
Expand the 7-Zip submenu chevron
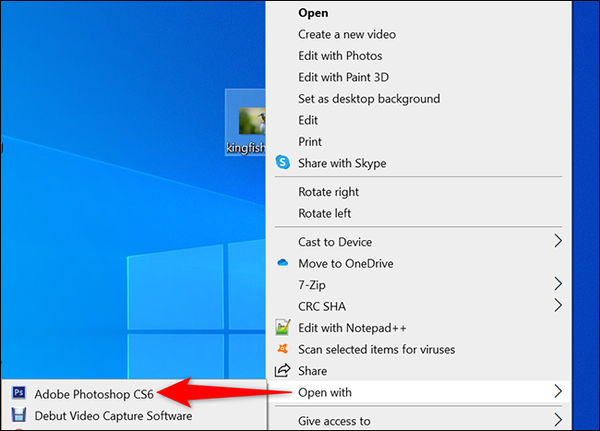click(558, 284)
